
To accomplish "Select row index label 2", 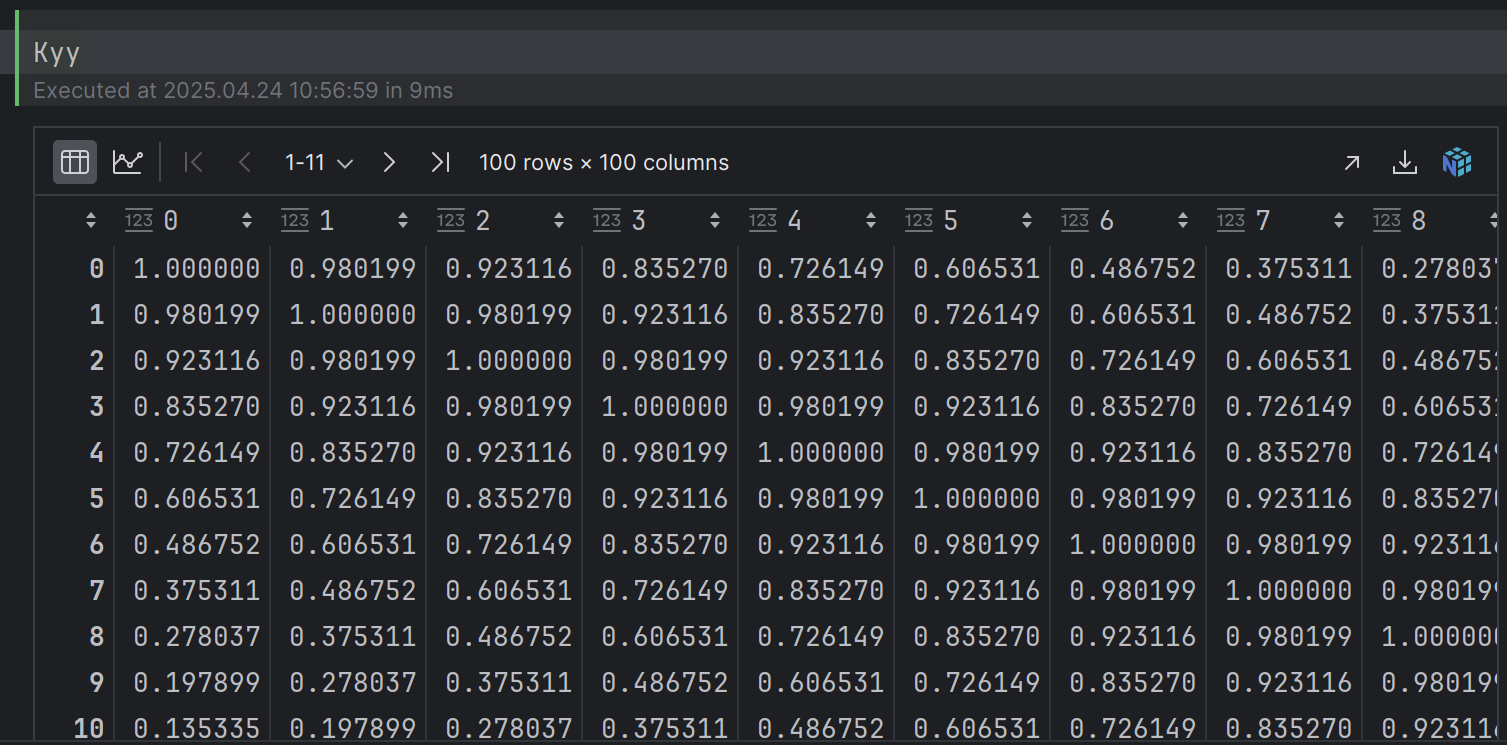I will pyautogui.click(x=96, y=360).
